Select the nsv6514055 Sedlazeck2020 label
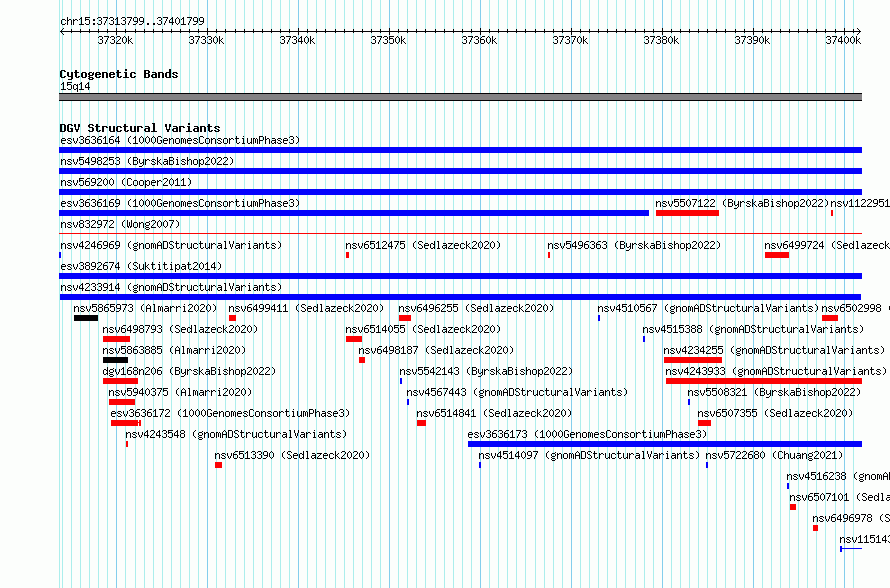 click(x=423, y=329)
